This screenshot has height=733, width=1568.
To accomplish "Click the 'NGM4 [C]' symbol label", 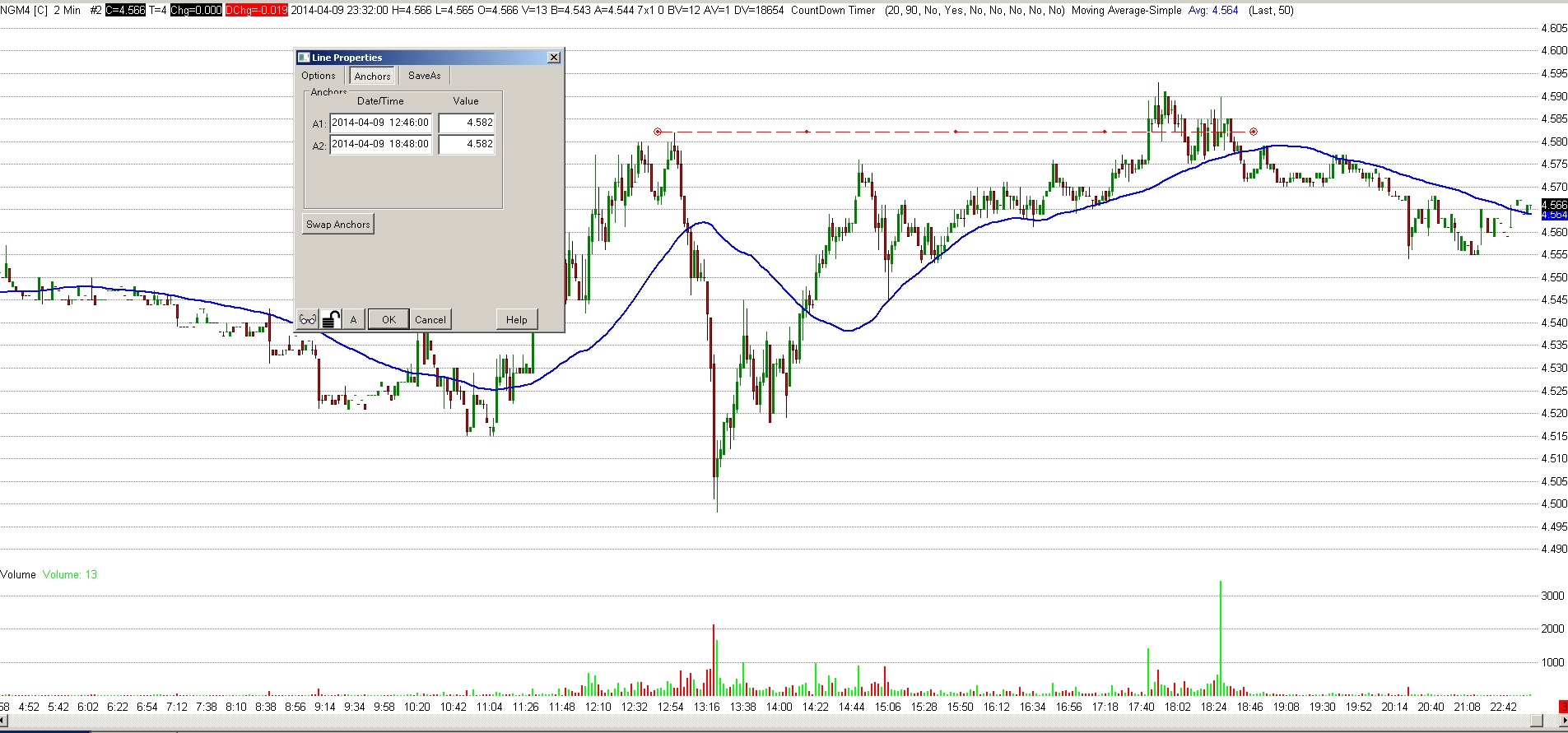I will (25, 11).
